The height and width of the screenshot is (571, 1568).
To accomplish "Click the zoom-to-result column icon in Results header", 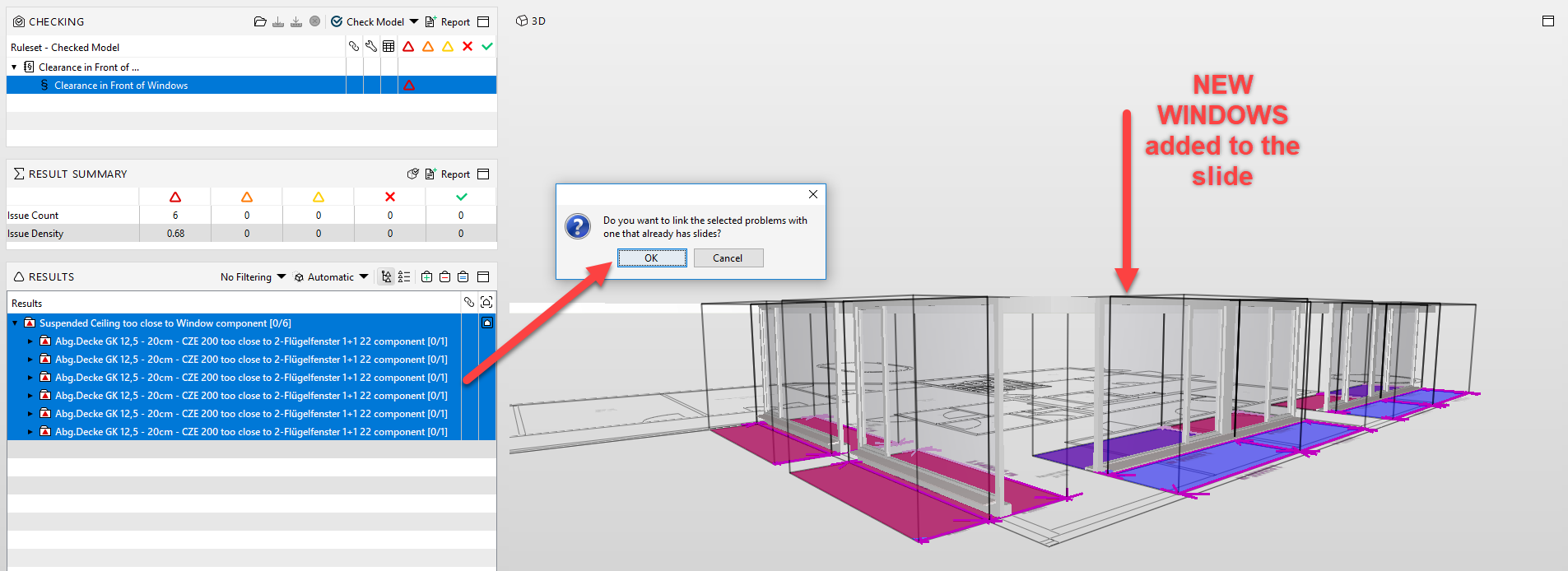I will [486, 302].
